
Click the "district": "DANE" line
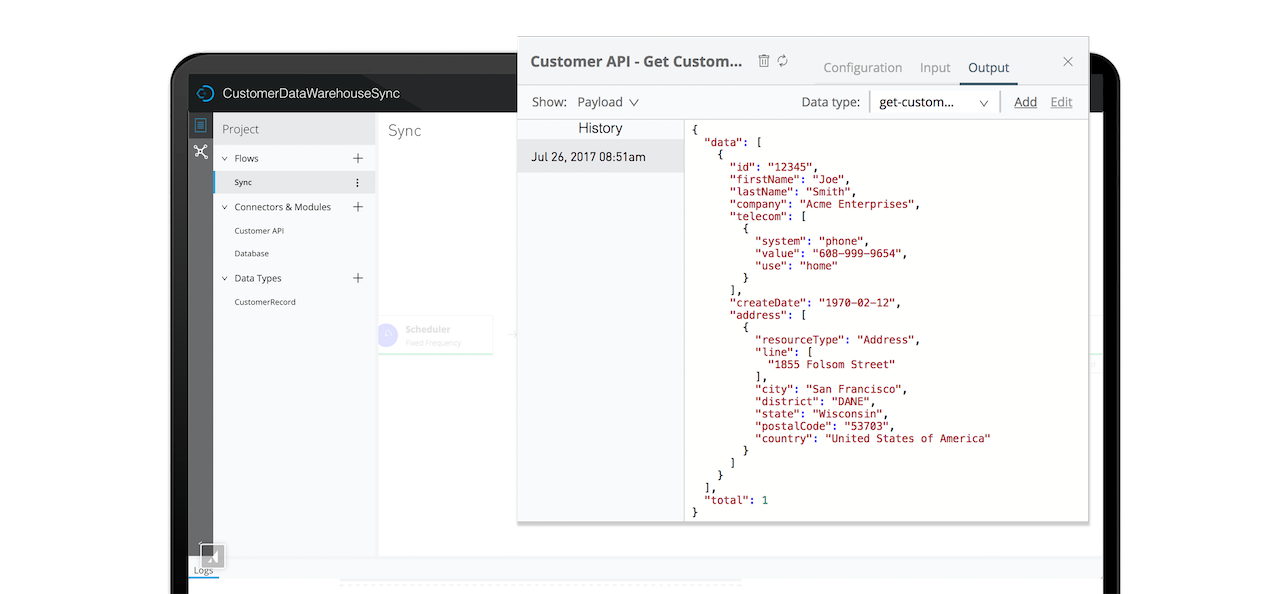click(x=814, y=401)
